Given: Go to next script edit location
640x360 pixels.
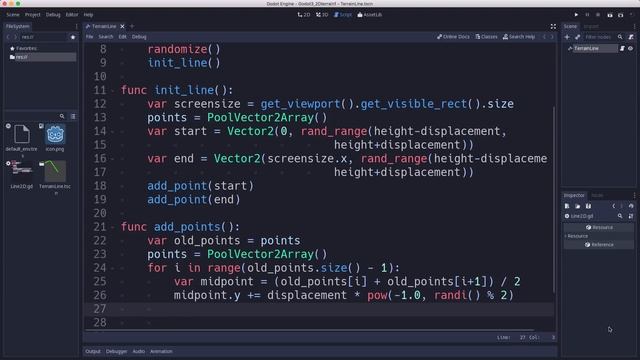Looking at the screenshot, I should point(552,37).
